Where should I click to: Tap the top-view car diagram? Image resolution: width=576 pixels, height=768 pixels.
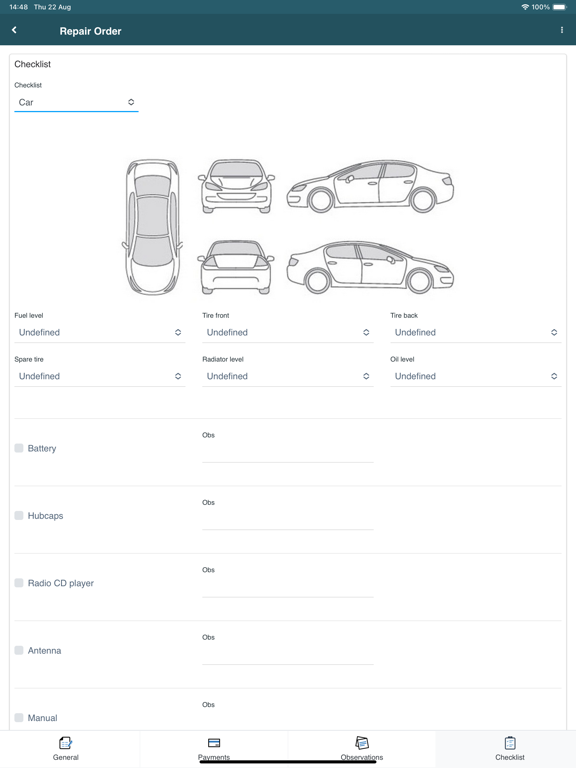(152, 227)
